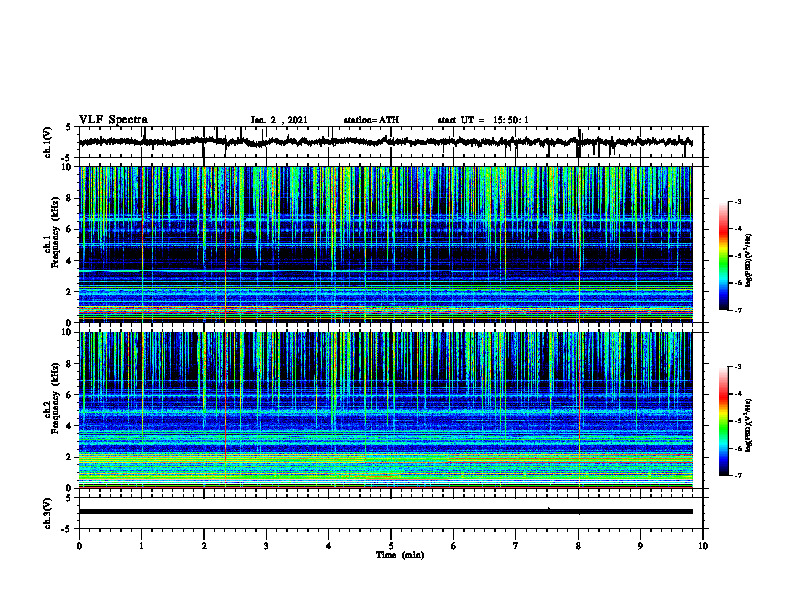Screen dimensions: 792x612
Task: Click inside the ch.1 spectrogram panel
Action: tap(386, 244)
